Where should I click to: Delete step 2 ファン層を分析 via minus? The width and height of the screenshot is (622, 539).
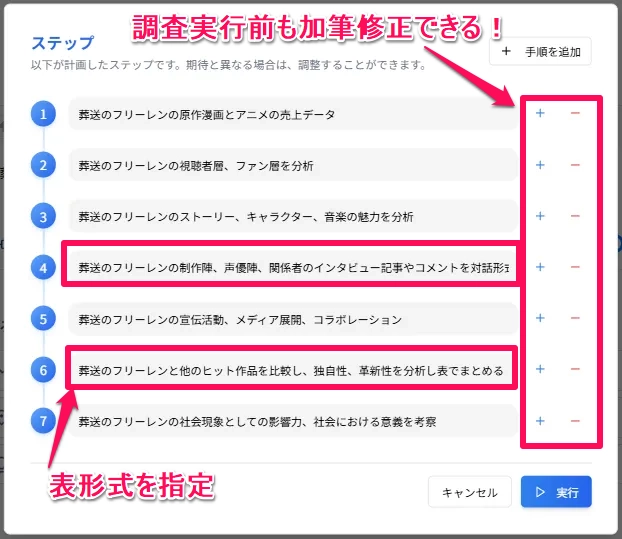coord(575,165)
